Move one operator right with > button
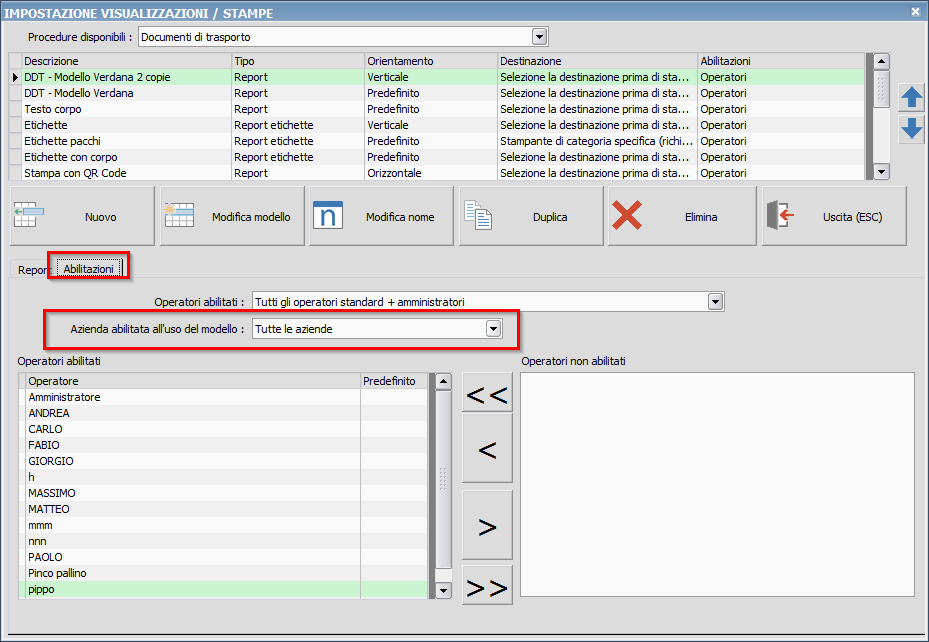This screenshot has height=642, width=929. point(487,526)
